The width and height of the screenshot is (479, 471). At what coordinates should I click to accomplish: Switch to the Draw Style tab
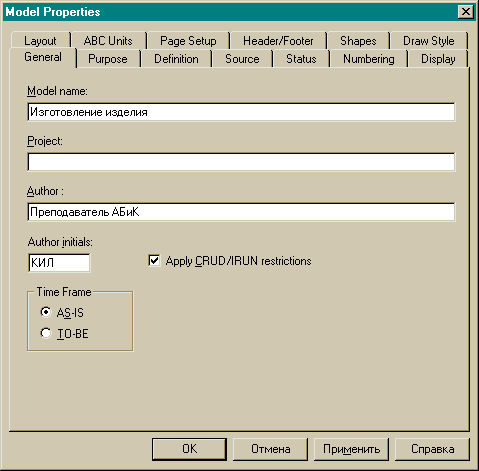pyautogui.click(x=429, y=41)
